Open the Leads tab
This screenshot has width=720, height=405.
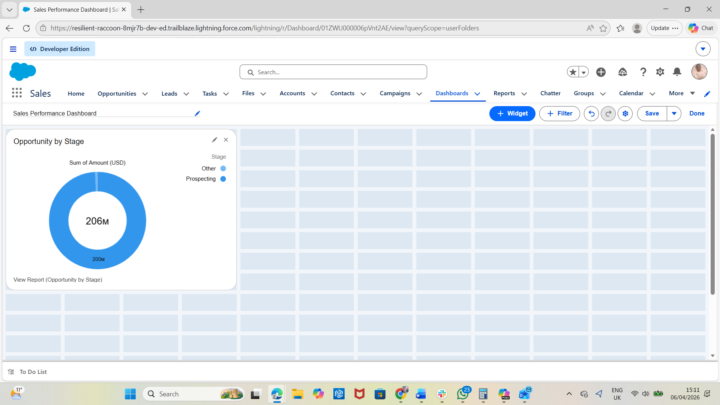(169, 93)
